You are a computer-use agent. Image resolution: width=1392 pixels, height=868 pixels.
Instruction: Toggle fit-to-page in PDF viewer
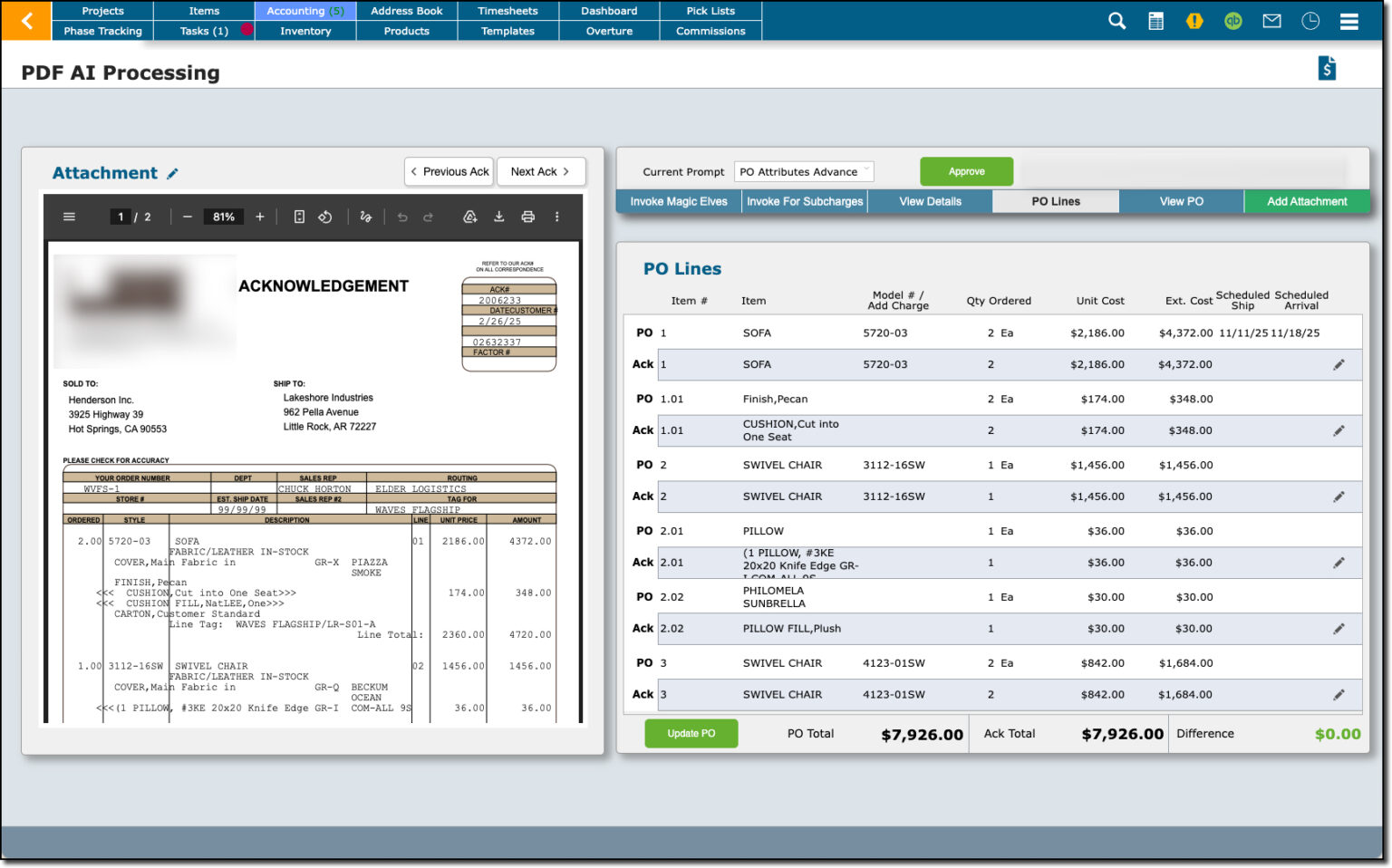click(299, 217)
